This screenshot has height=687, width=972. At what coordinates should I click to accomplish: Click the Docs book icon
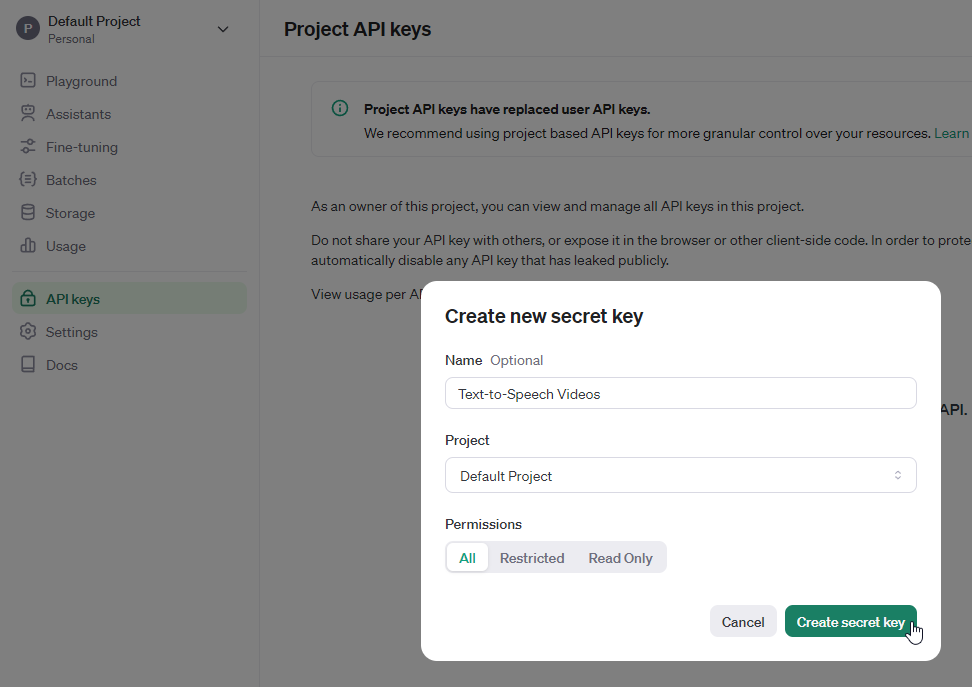(28, 365)
